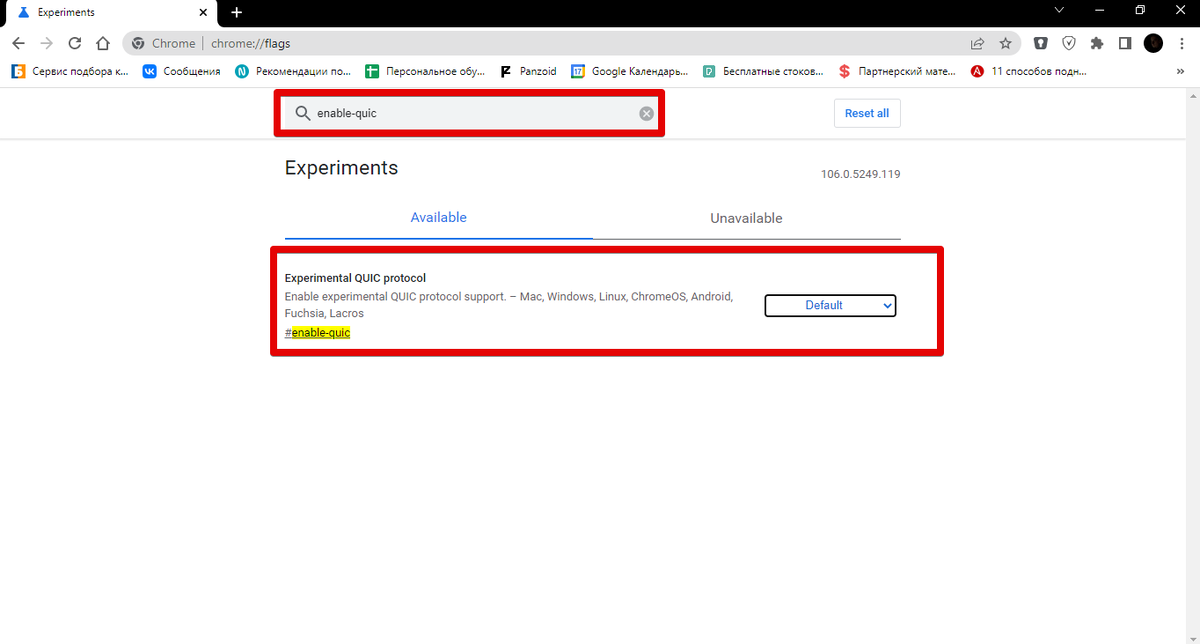Go forward with the forward arrow

pyautogui.click(x=46, y=44)
